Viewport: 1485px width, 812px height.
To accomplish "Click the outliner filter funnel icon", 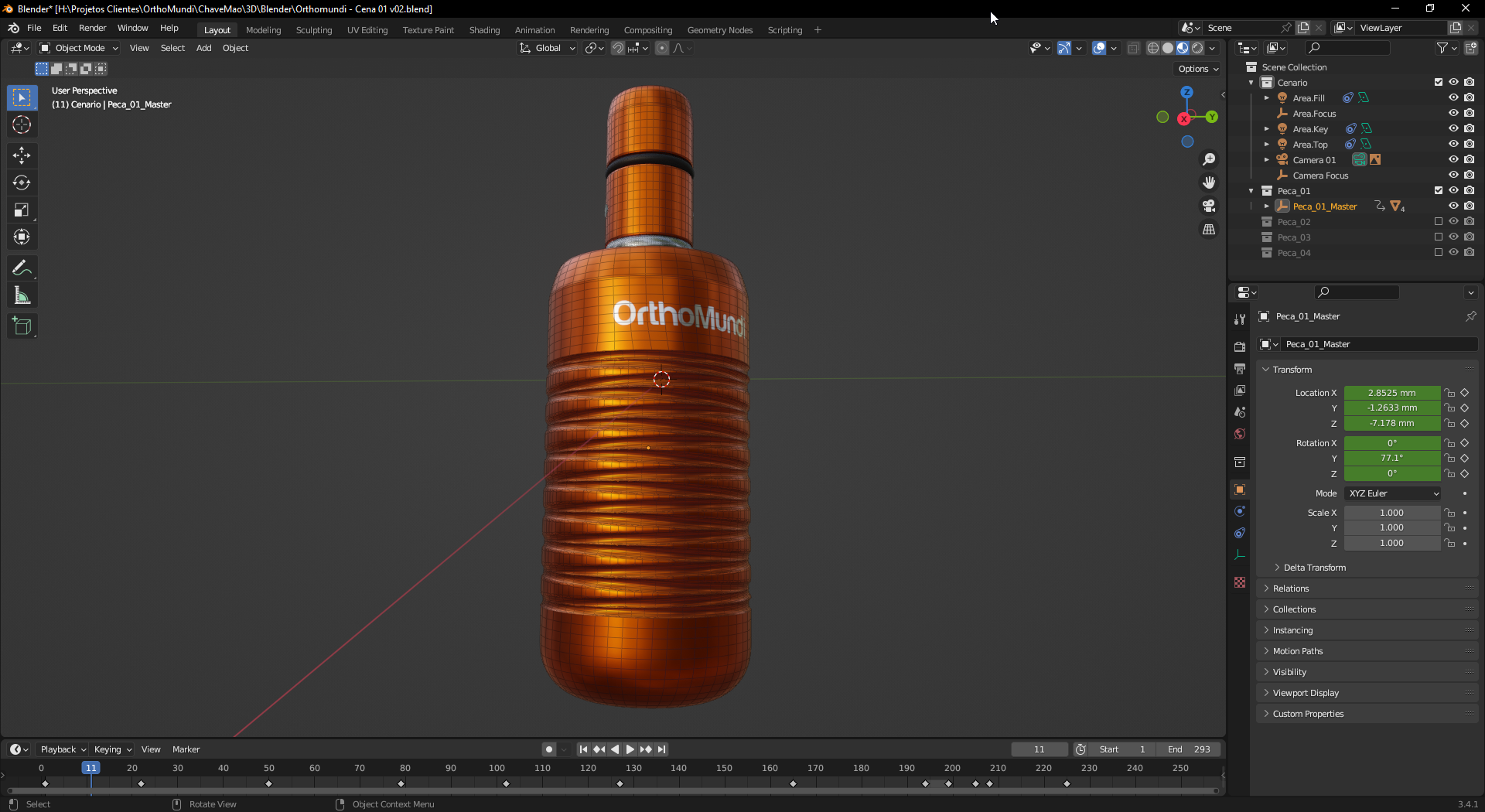I will point(1442,48).
